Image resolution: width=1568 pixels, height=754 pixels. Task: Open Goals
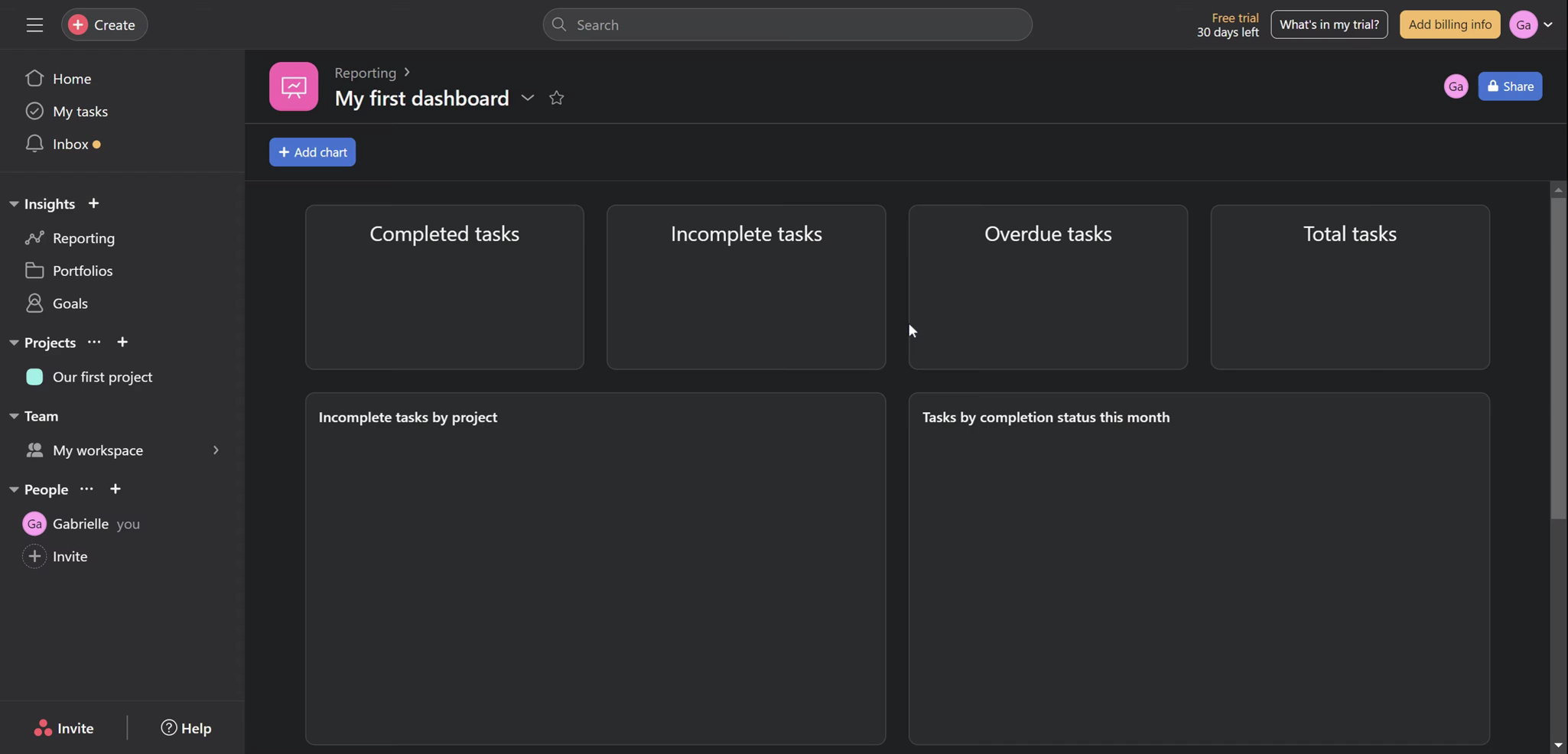click(x=70, y=304)
